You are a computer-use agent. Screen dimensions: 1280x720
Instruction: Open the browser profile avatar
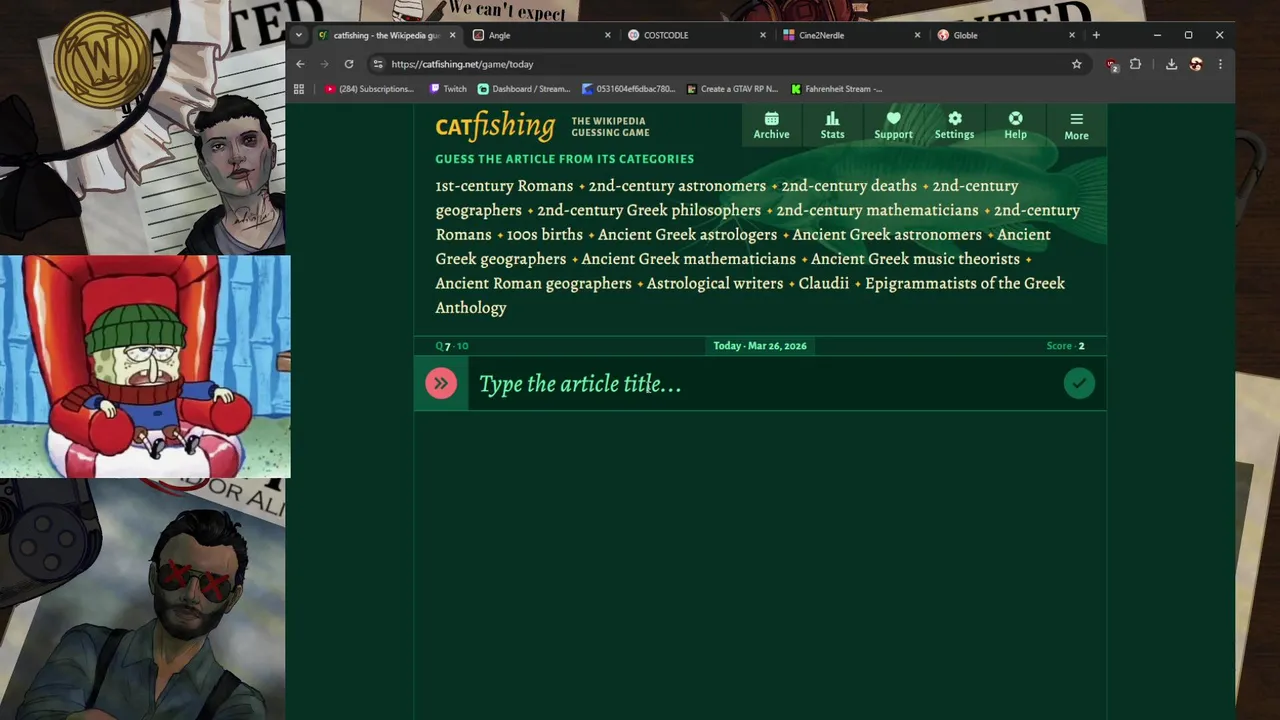pos(1196,64)
